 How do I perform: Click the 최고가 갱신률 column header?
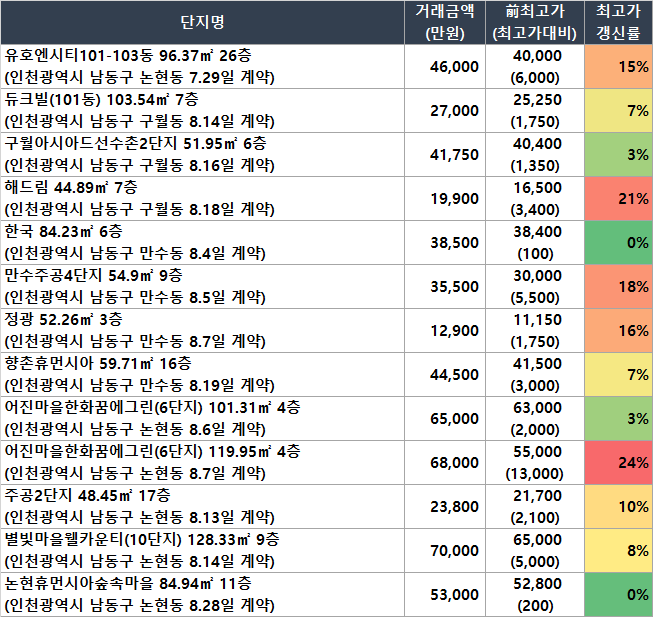tap(618, 22)
